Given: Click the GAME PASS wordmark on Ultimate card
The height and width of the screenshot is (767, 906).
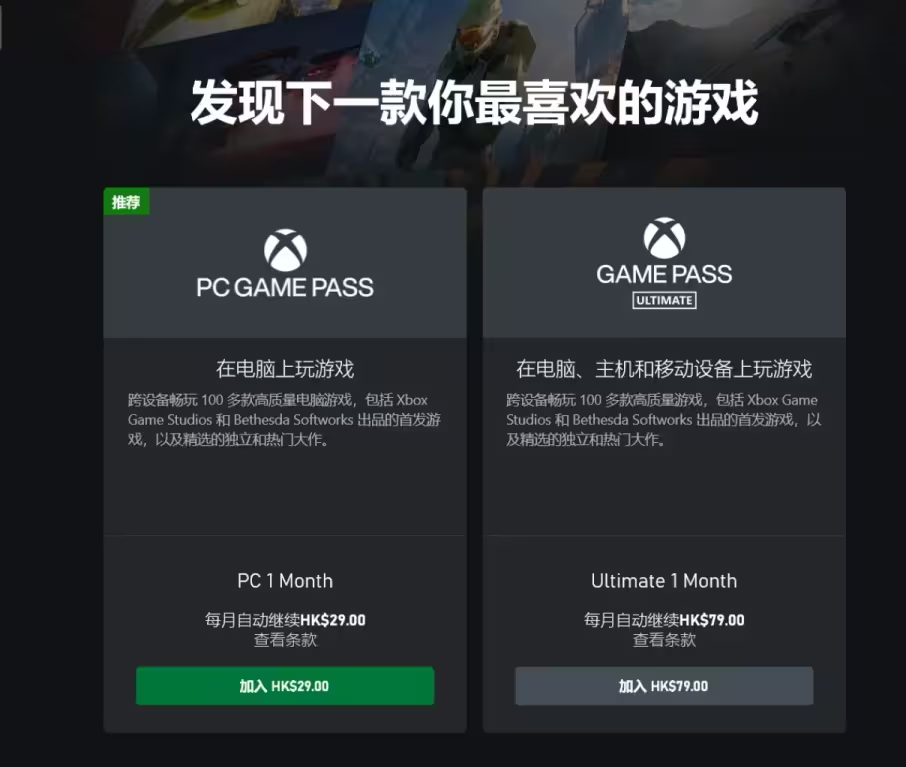Looking at the screenshot, I should click(x=664, y=274).
